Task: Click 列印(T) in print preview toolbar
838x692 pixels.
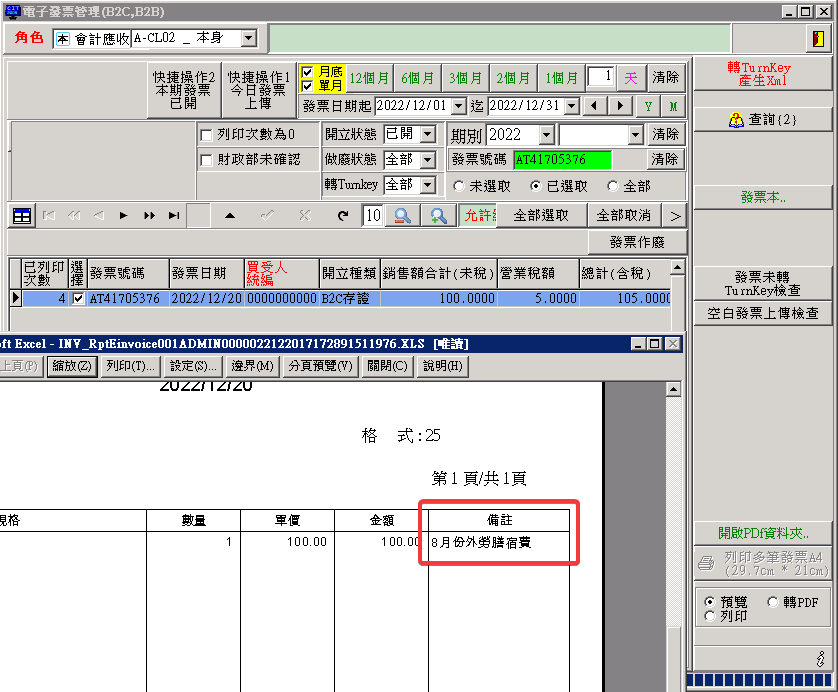Action: pyautogui.click(x=131, y=366)
